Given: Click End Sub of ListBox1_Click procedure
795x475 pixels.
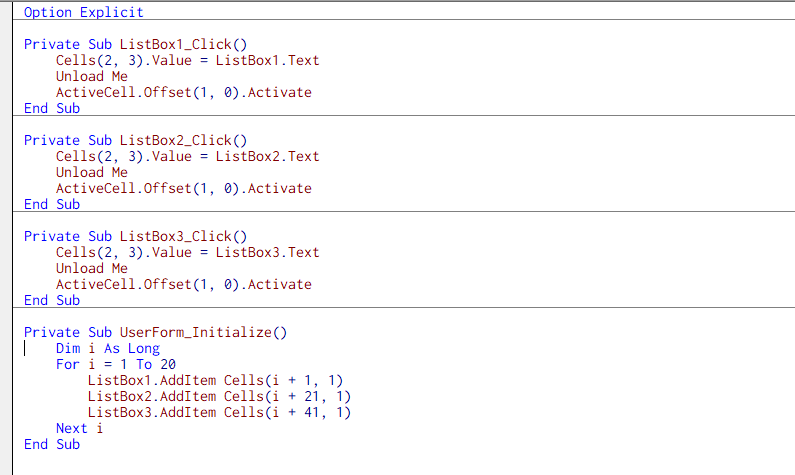Looking at the screenshot, I should tap(51, 109).
